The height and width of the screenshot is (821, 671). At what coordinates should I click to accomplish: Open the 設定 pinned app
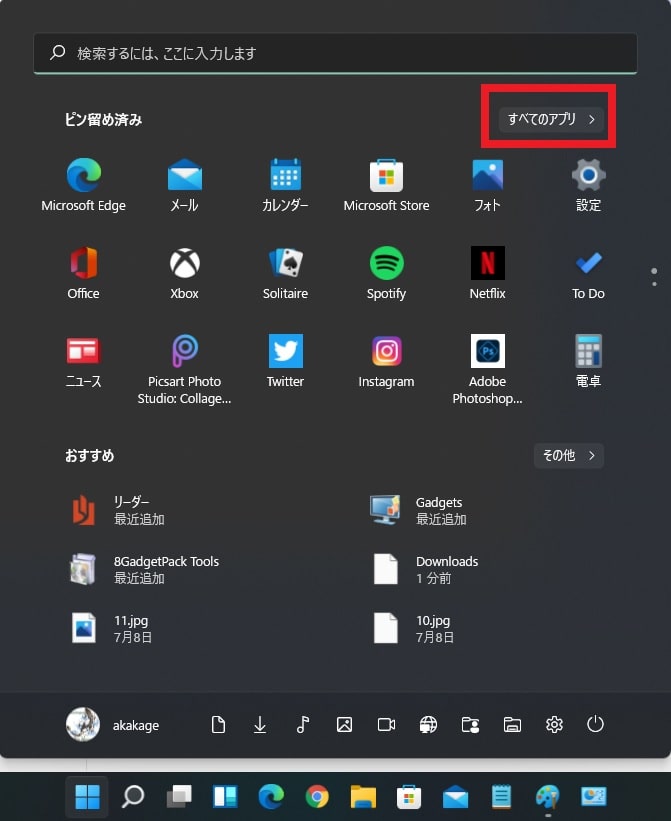click(x=588, y=184)
